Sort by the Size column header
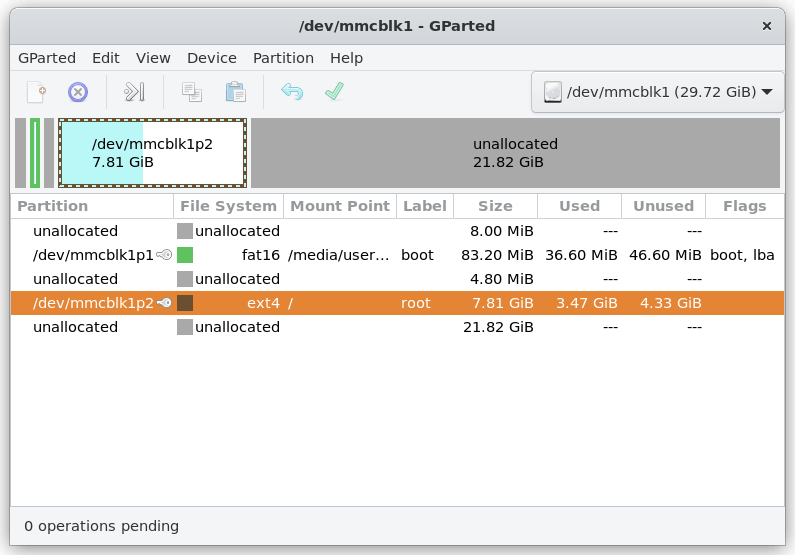 (495, 206)
